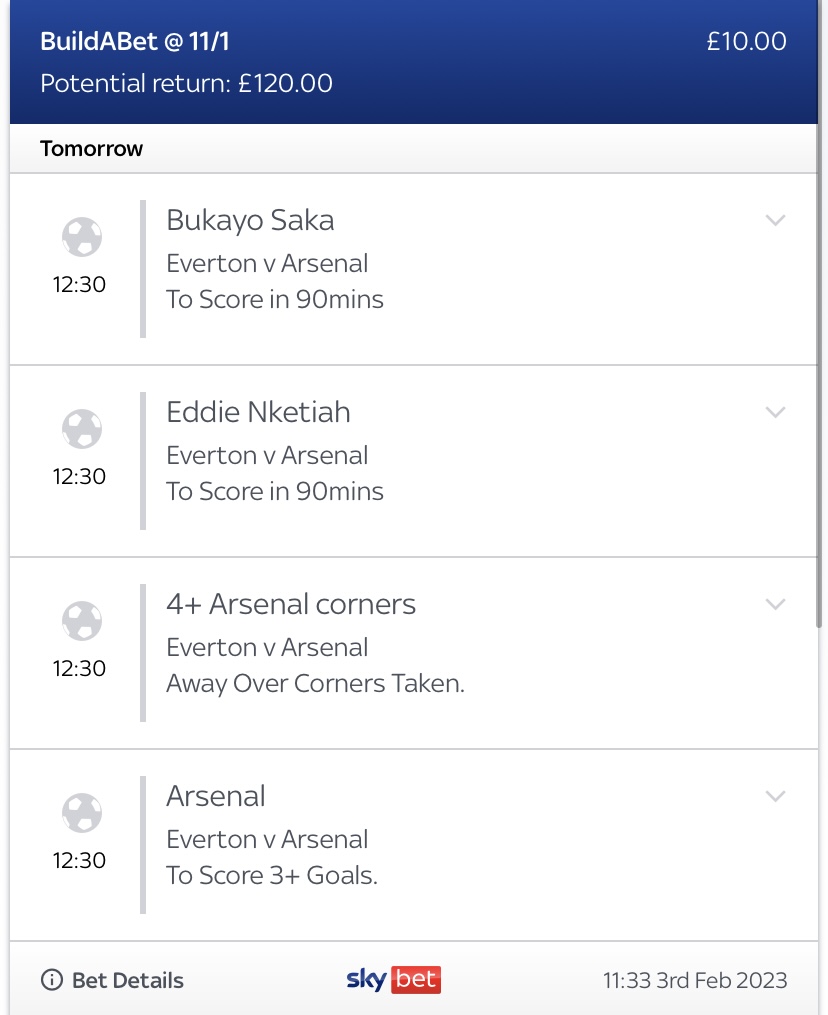Click the football icon beside Eddie Nketiah
This screenshot has height=1015, width=828.
coord(82,429)
